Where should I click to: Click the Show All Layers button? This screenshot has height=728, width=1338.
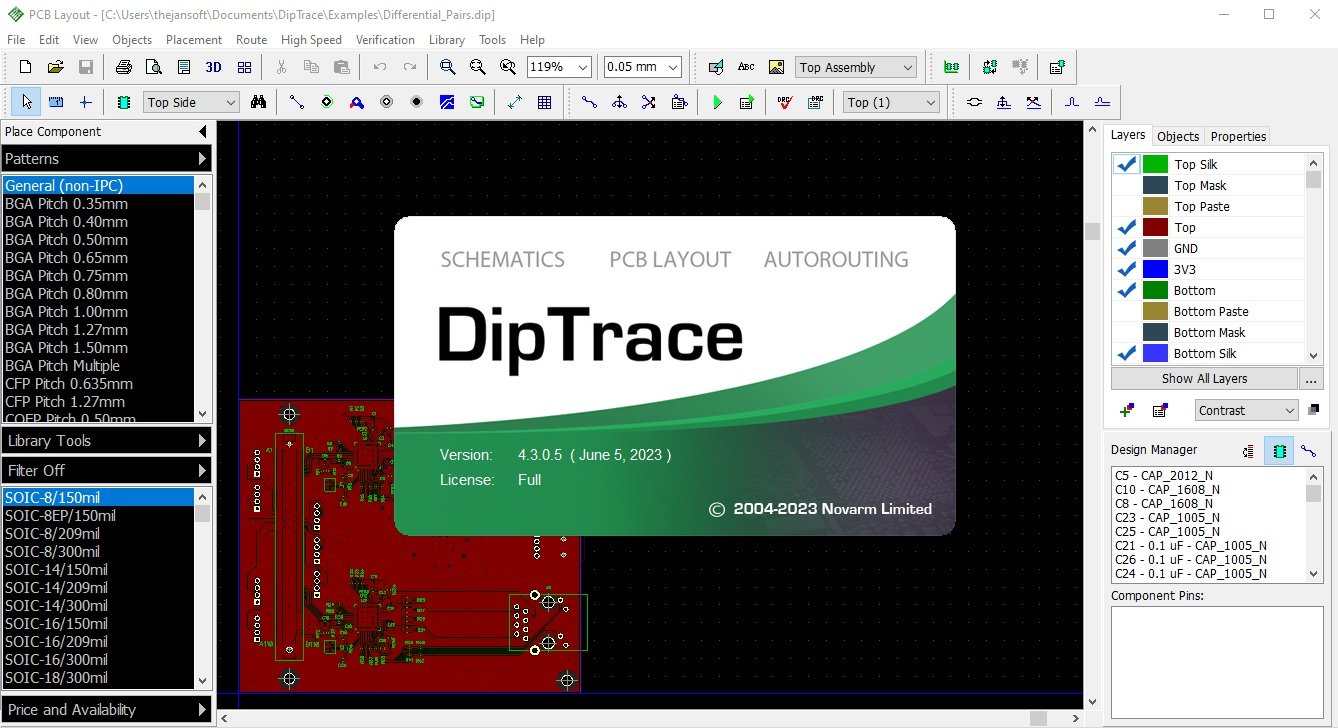click(x=1204, y=379)
